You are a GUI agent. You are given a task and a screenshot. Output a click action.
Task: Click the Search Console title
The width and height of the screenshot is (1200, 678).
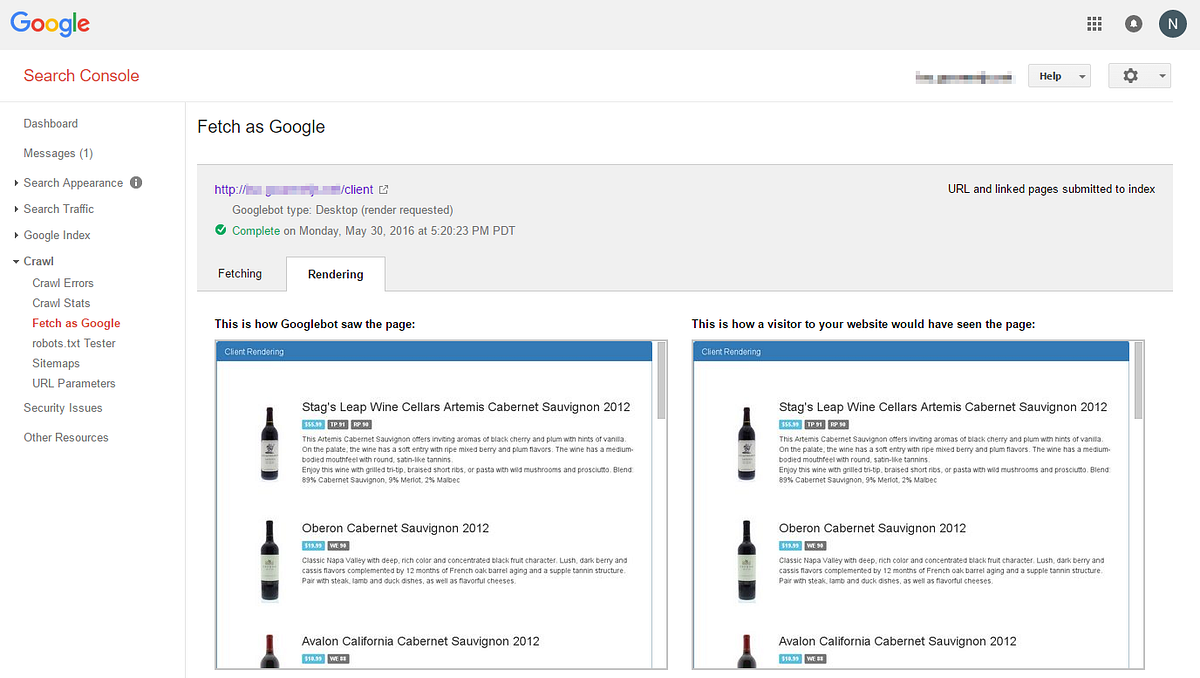[x=81, y=76]
